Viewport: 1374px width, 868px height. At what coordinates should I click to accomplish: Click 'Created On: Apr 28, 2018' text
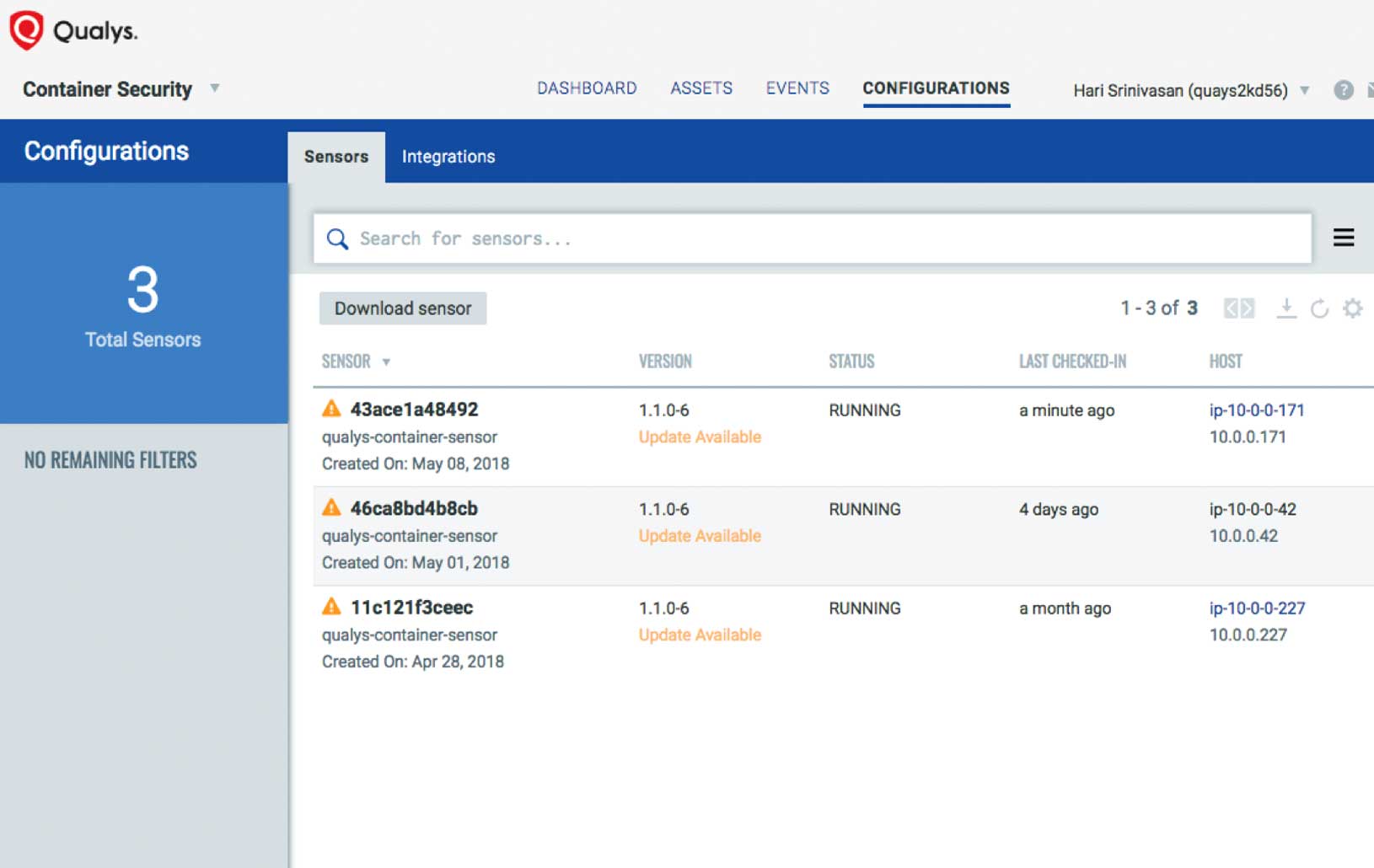[x=413, y=662]
